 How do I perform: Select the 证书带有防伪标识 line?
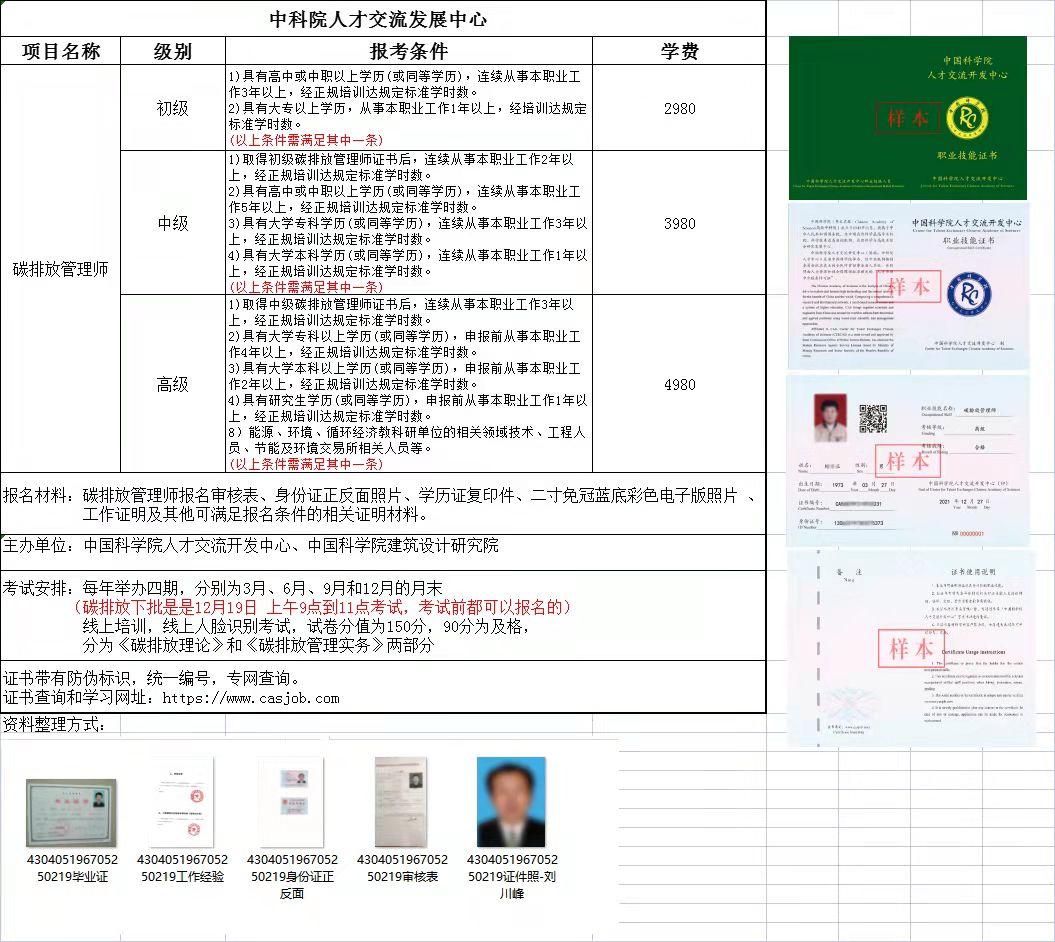coord(151,678)
